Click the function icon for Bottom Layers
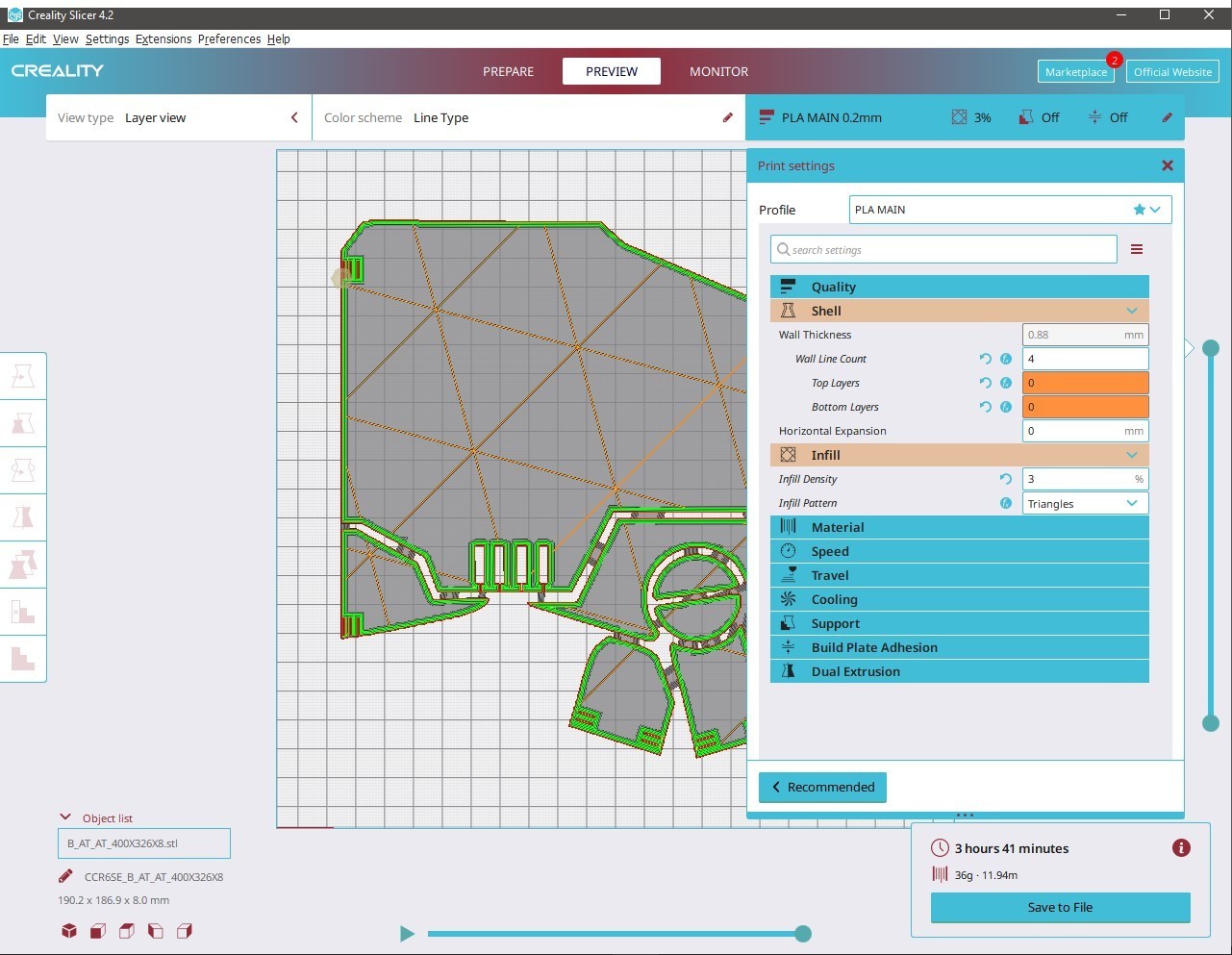Viewport: 1232px width, 955px height. [1006, 407]
